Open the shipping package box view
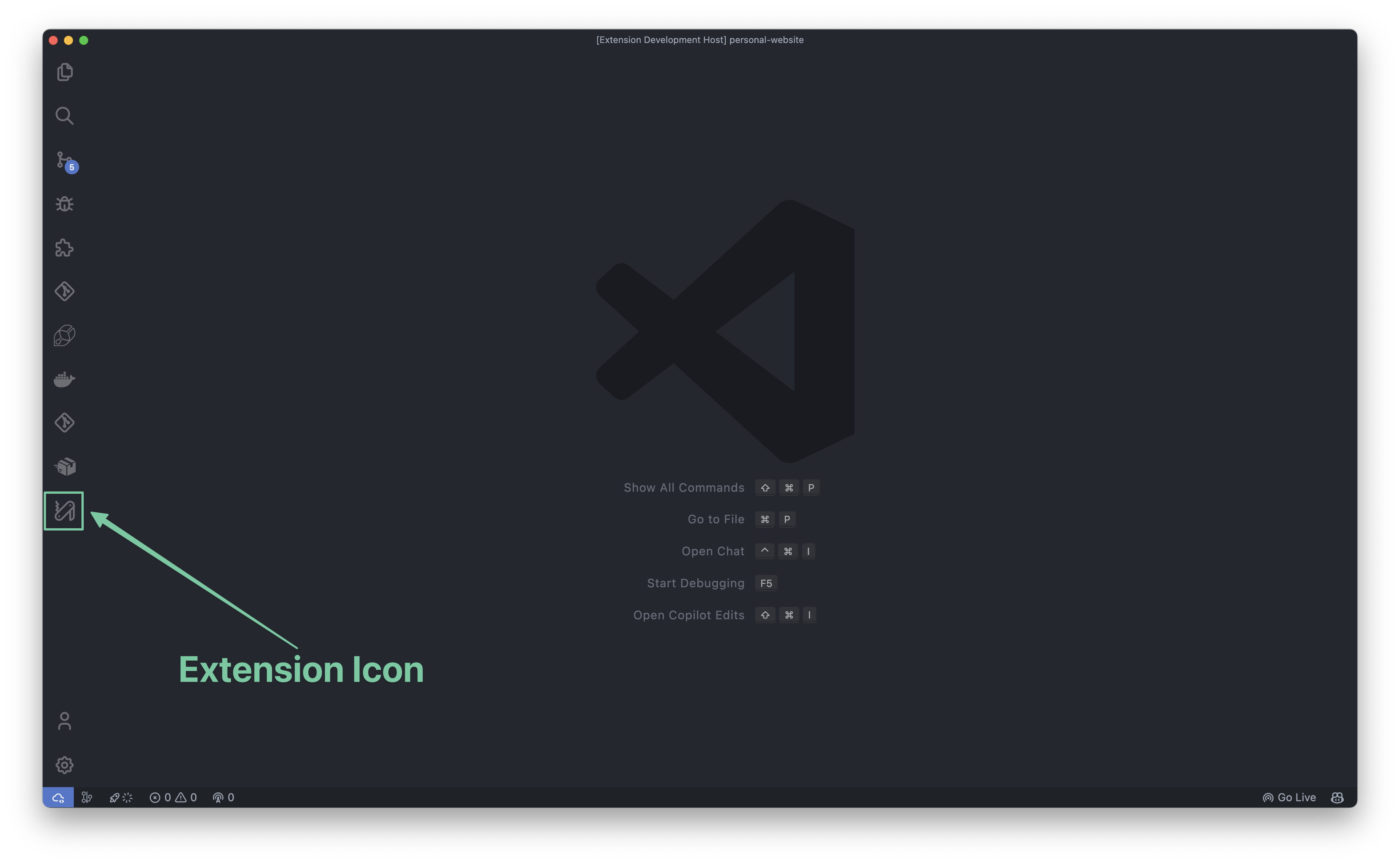 [x=65, y=466]
